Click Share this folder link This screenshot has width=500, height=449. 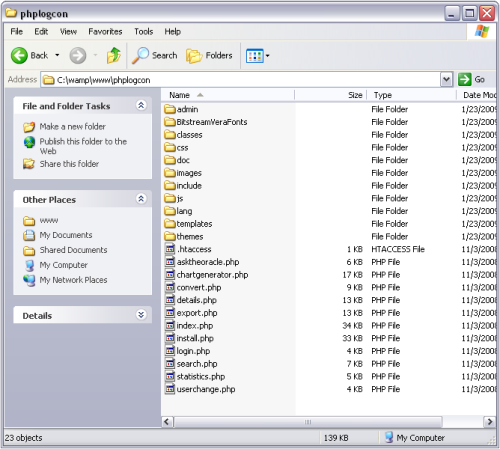[x=69, y=164]
